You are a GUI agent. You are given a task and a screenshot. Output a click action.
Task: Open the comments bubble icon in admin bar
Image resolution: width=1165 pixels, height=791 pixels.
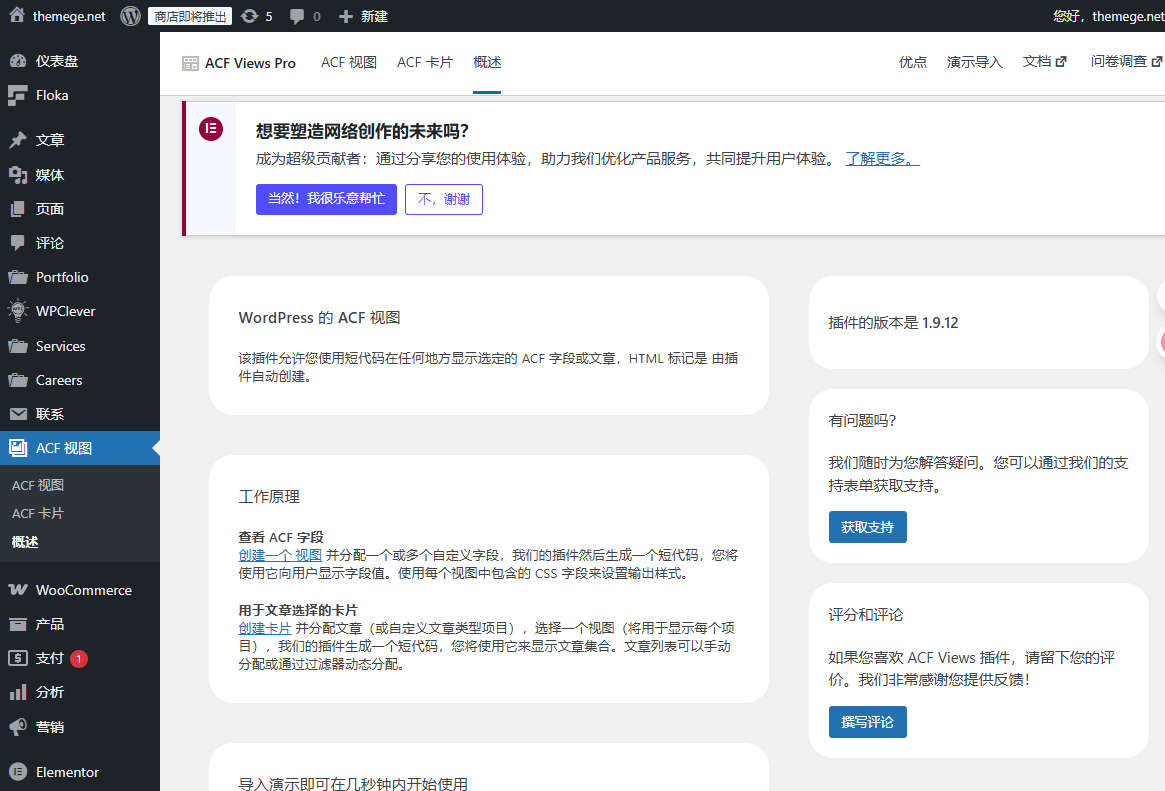click(x=296, y=16)
